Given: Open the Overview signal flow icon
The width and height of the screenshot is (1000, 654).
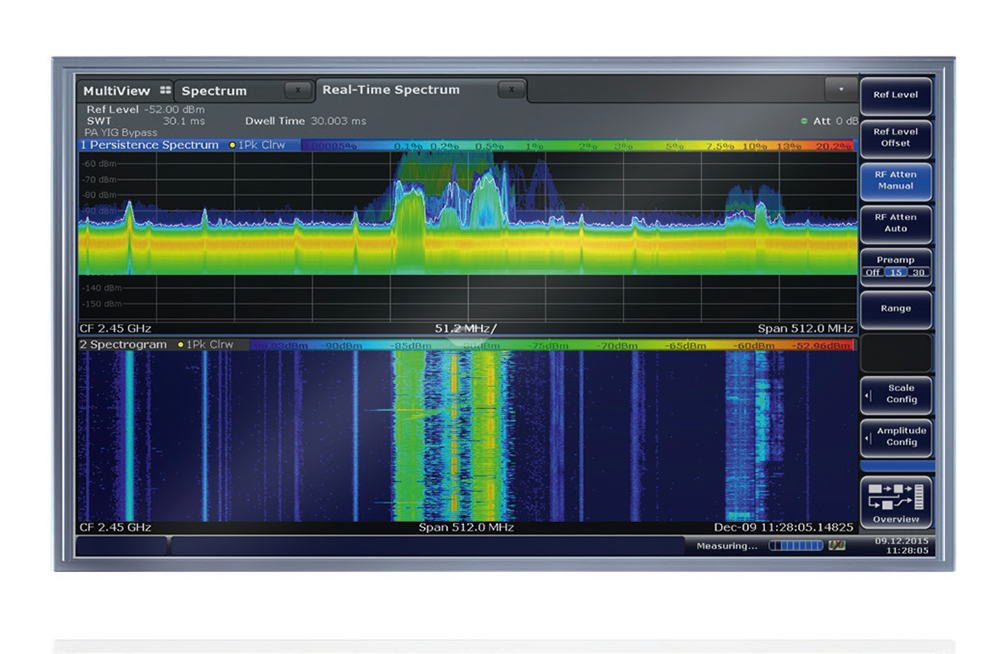Looking at the screenshot, I should coord(895,495).
